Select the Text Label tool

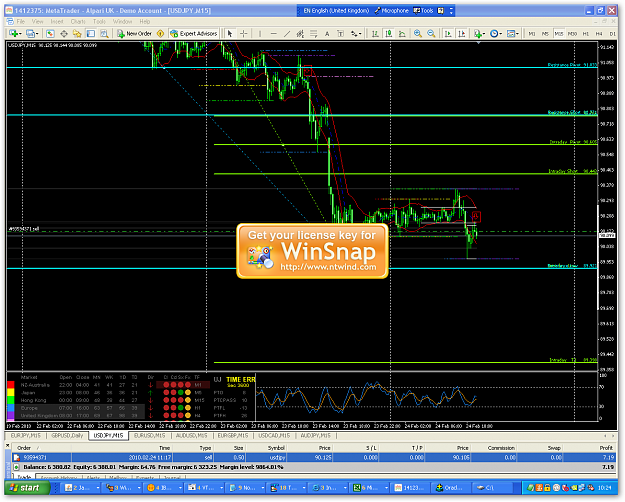[x=340, y=34]
